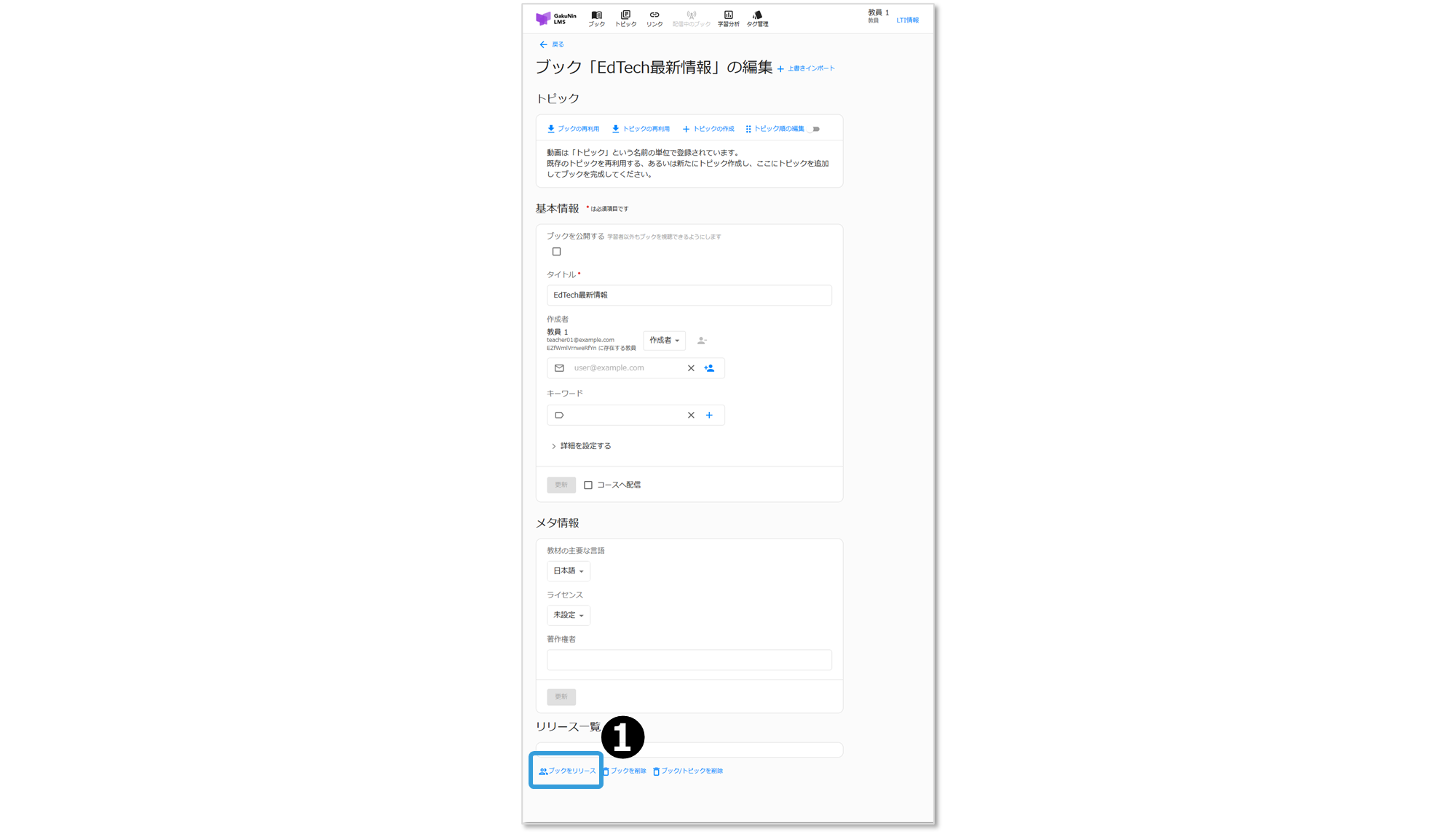Click the ブックの再利用 download icon
The height and width of the screenshot is (834, 1456).
point(551,129)
